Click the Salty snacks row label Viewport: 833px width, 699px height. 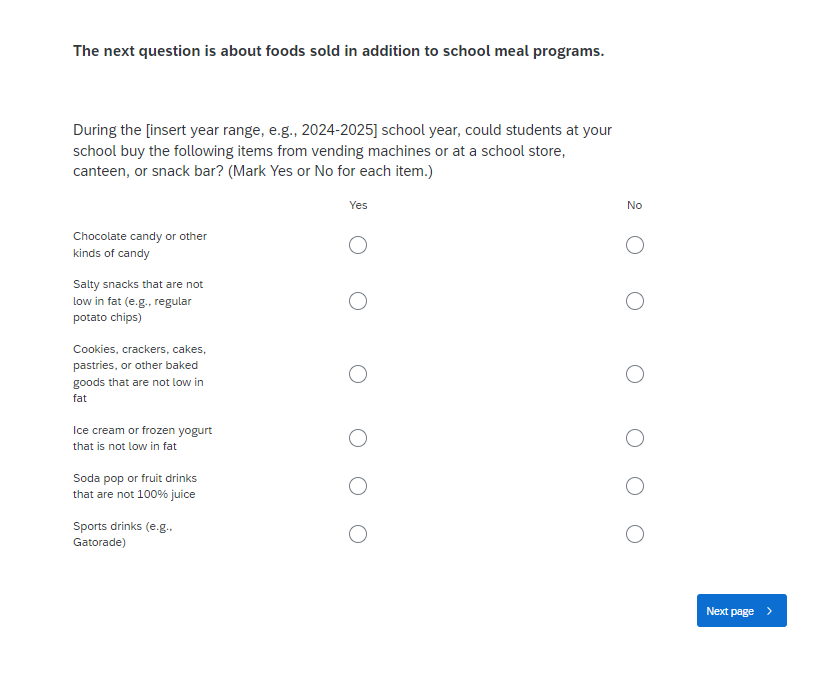pos(137,301)
